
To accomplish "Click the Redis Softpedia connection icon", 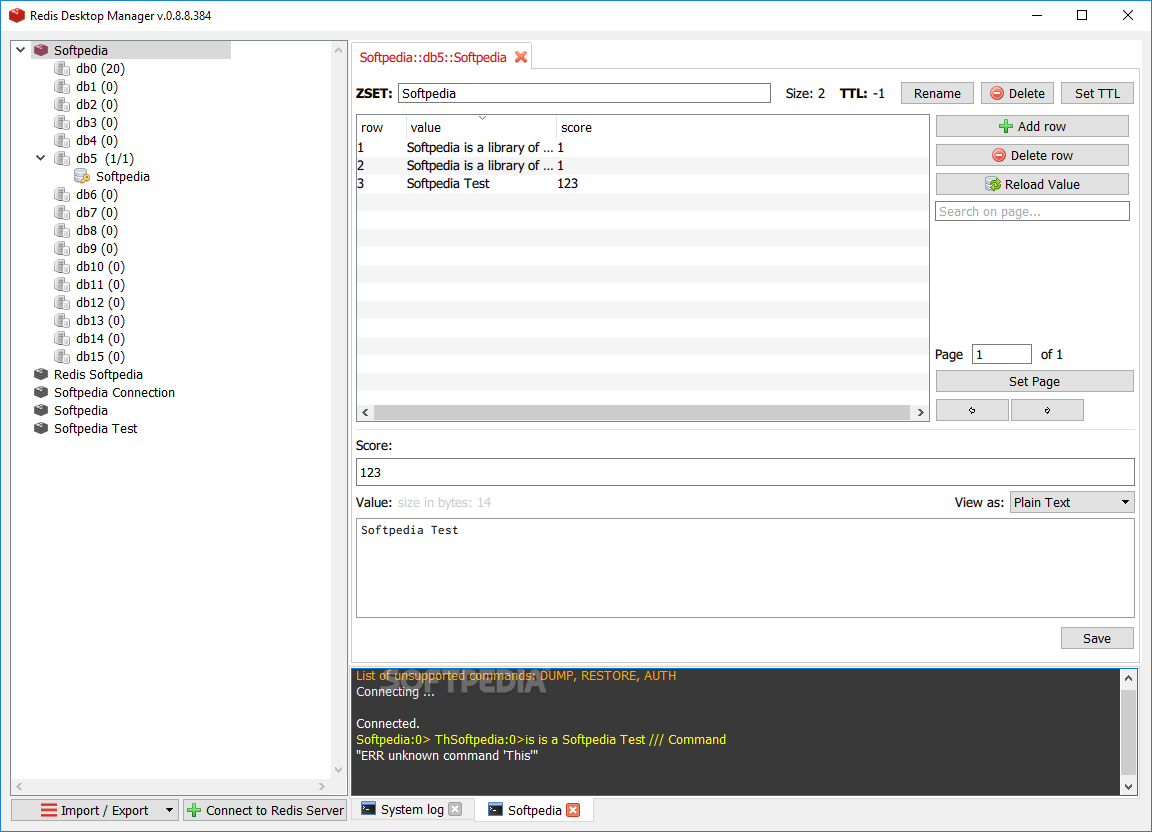I will click(41, 374).
